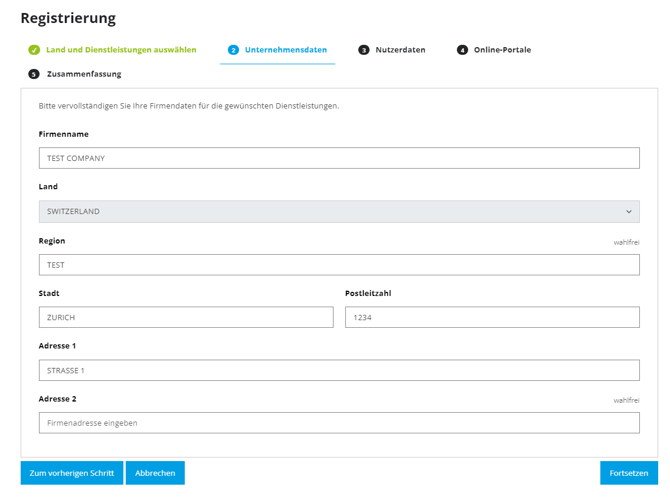Viewport: 670px width, 500px height.
Task: Click into the Region text field
Action: [x=339, y=265]
